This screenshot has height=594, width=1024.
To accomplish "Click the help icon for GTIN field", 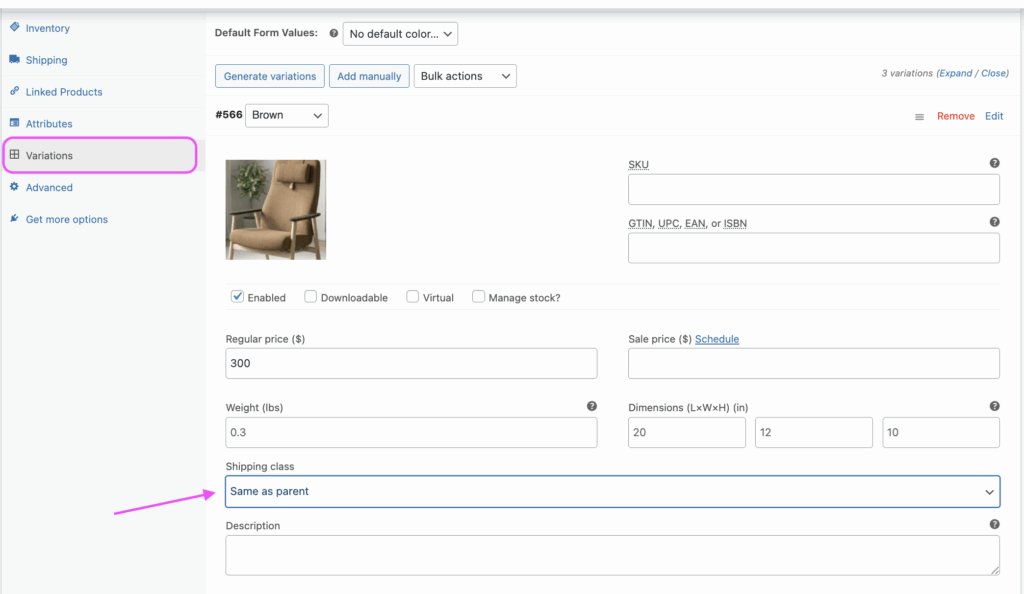I will pyautogui.click(x=994, y=222).
